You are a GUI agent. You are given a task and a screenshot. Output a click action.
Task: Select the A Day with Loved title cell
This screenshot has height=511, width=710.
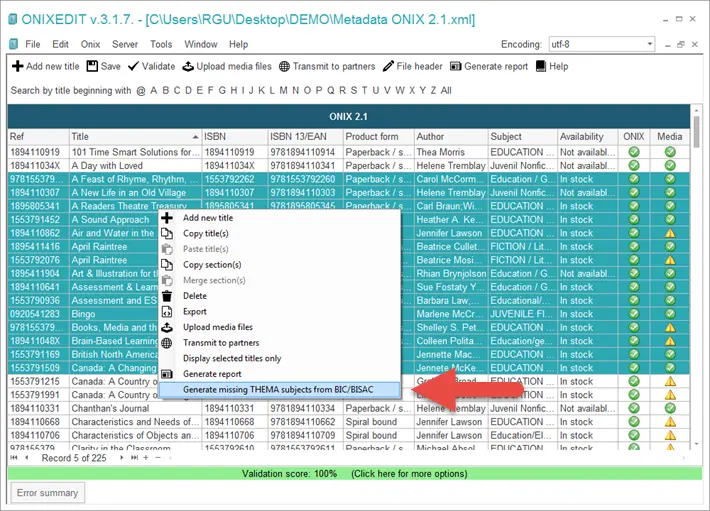pyautogui.click(x=135, y=166)
